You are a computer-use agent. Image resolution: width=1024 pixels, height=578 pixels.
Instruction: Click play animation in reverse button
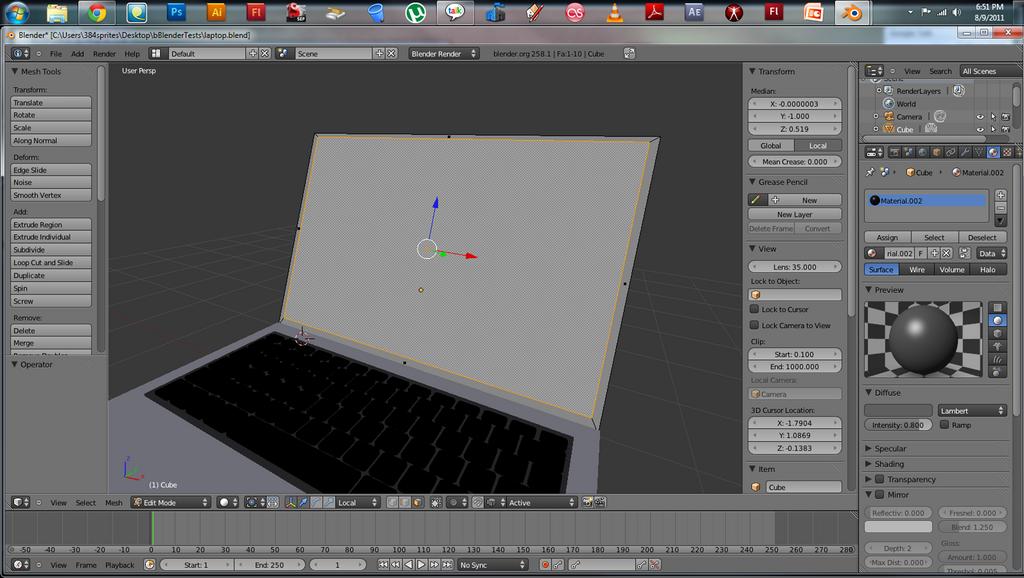pyautogui.click(x=409, y=564)
